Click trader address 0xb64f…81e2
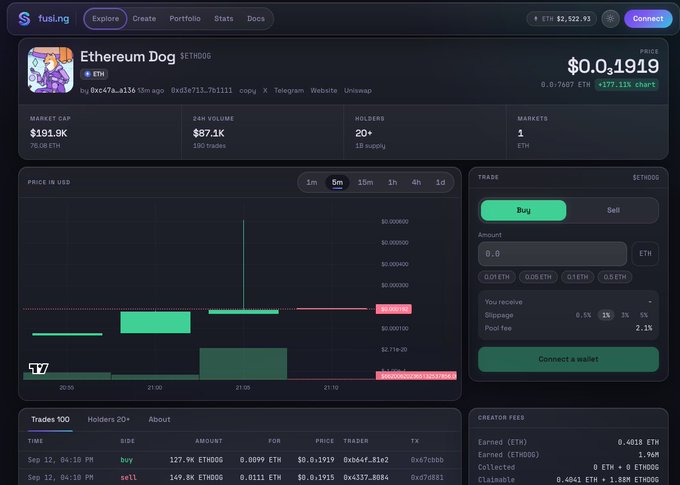The image size is (680, 485). click(x=366, y=460)
